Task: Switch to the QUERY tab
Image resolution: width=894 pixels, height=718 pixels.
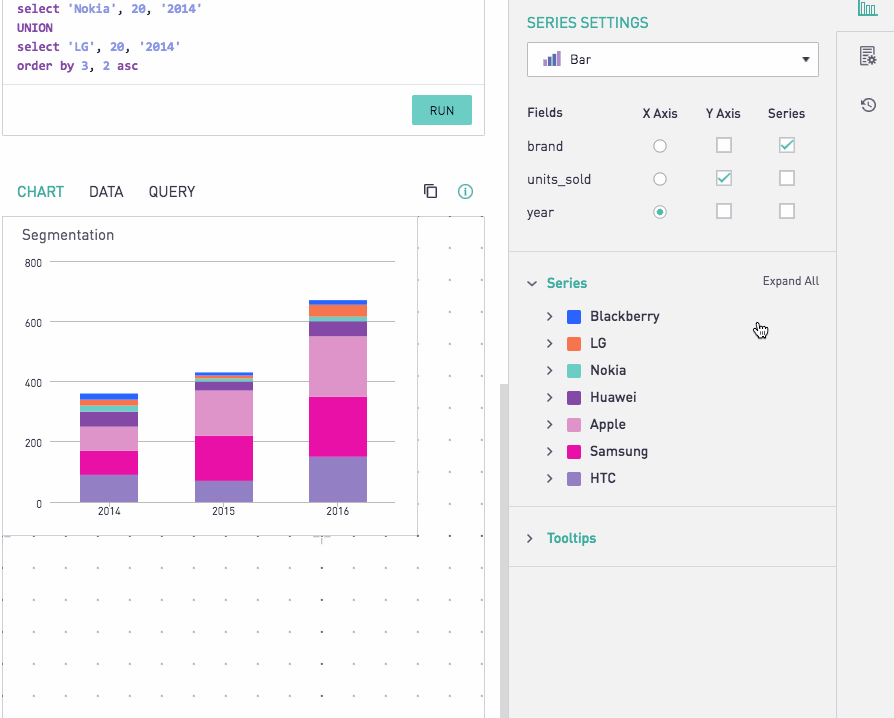Action: 172,192
